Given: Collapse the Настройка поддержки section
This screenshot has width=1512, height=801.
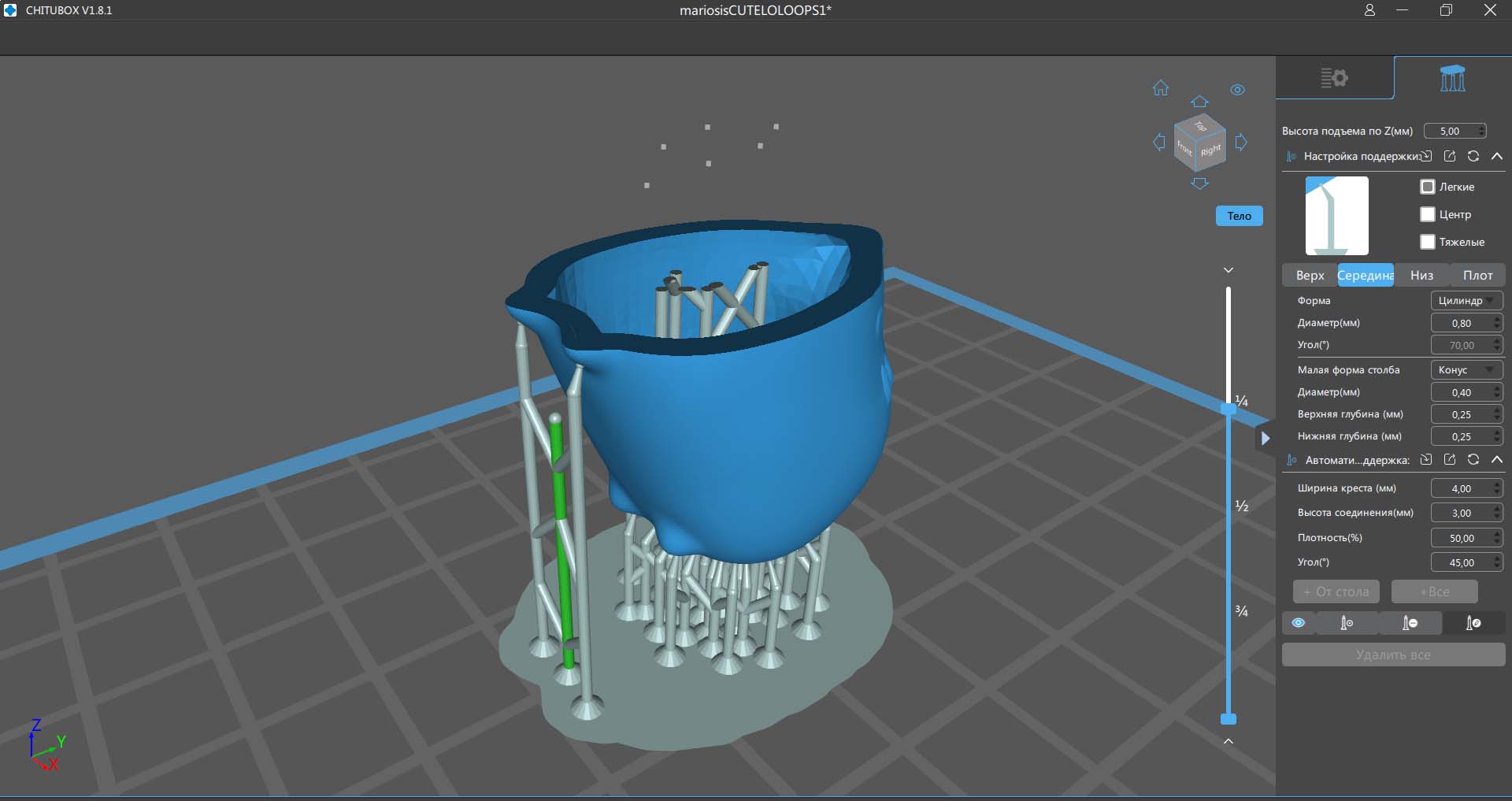Looking at the screenshot, I should pyautogui.click(x=1497, y=156).
